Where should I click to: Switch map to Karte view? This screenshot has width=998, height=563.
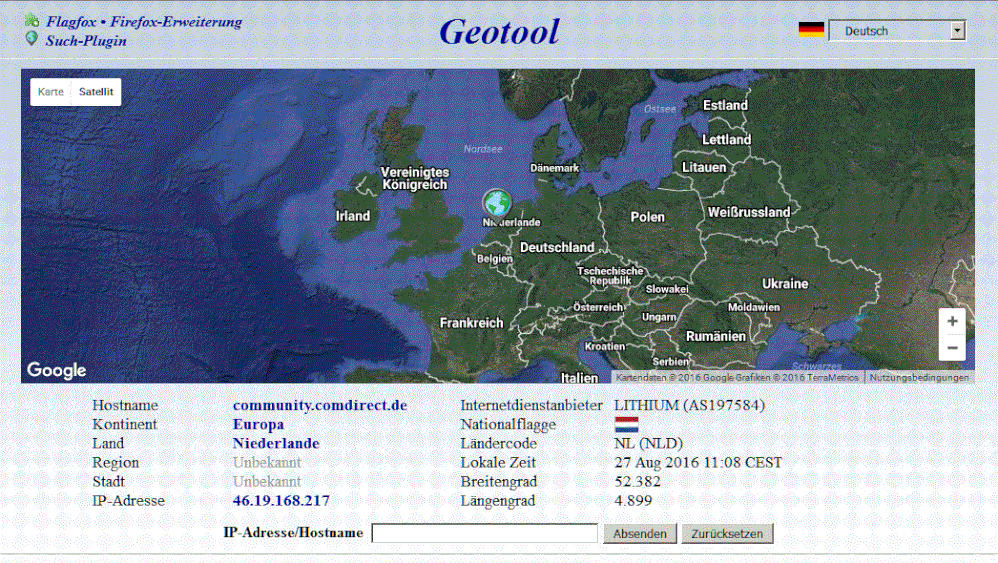(x=51, y=92)
